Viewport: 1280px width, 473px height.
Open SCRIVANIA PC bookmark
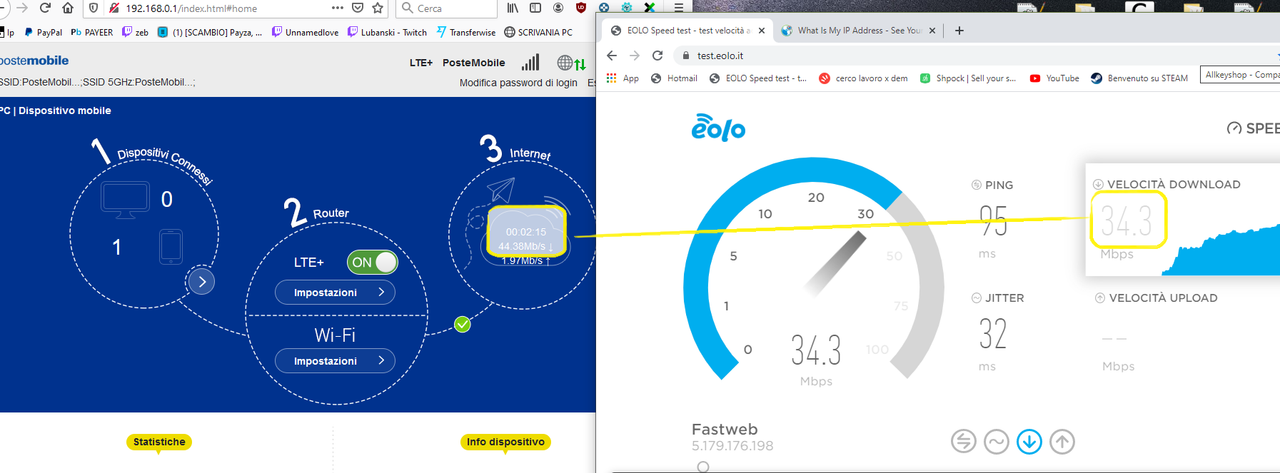tap(538, 32)
